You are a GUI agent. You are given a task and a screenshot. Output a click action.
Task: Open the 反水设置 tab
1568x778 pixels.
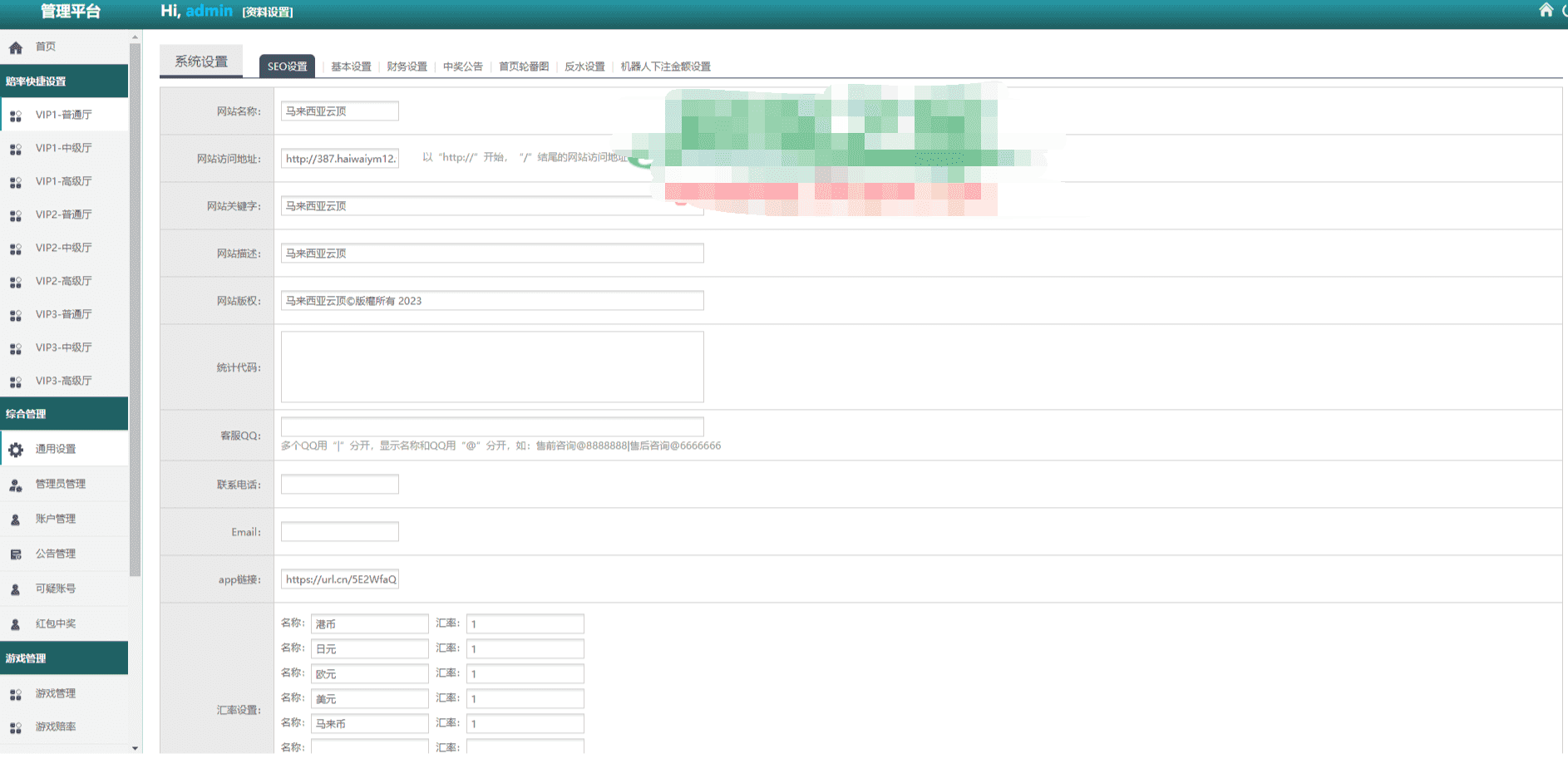click(584, 66)
